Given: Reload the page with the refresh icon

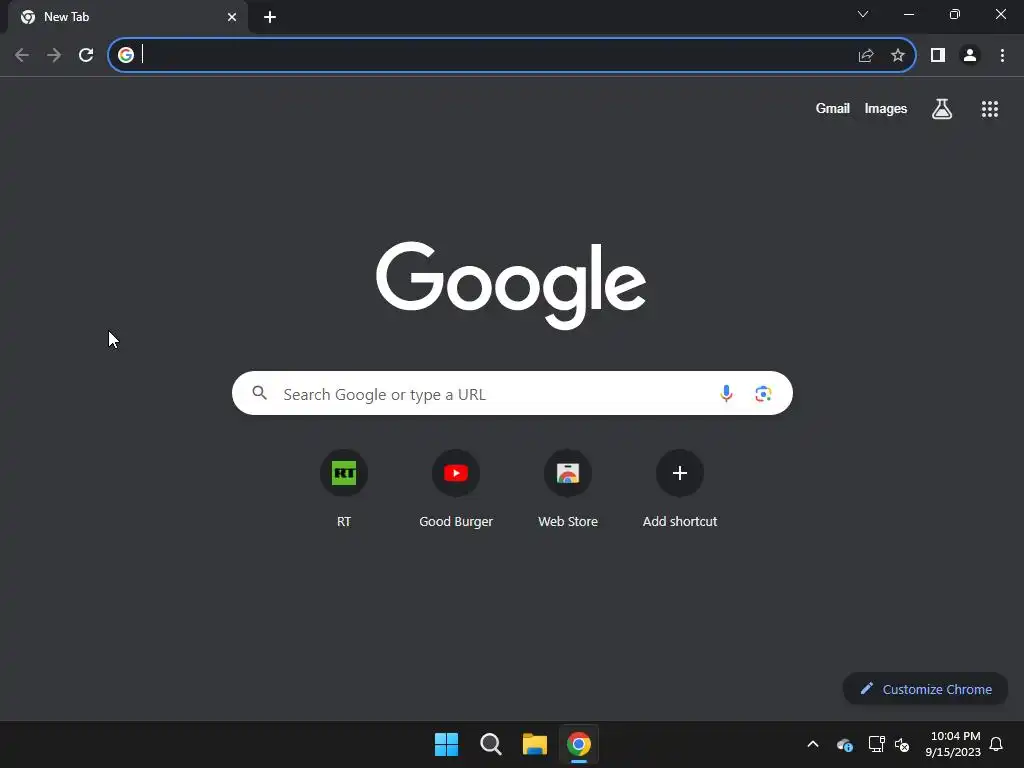Looking at the screenshot, I should pos(86,56).
